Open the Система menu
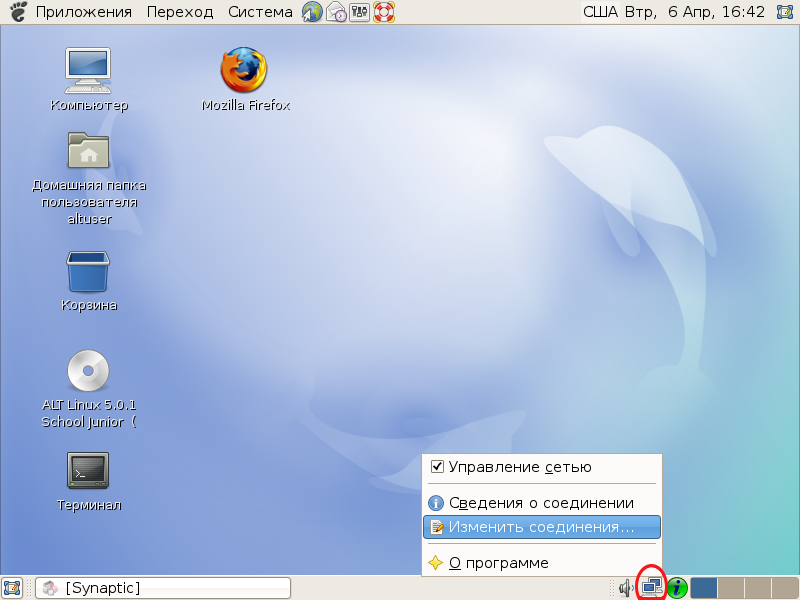The image size is (800, 600). pyautogui.click(x=260, y=12)
